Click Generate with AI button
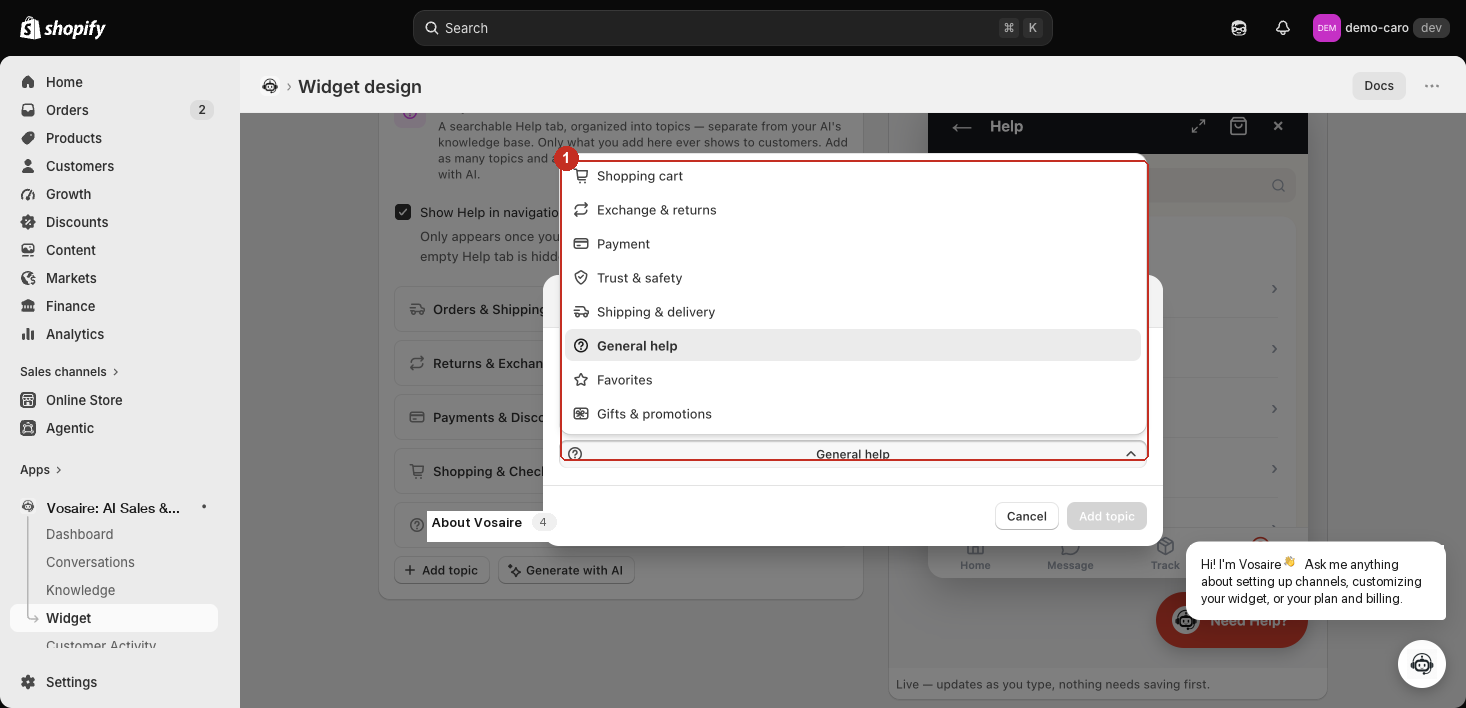 pos(566,570)
